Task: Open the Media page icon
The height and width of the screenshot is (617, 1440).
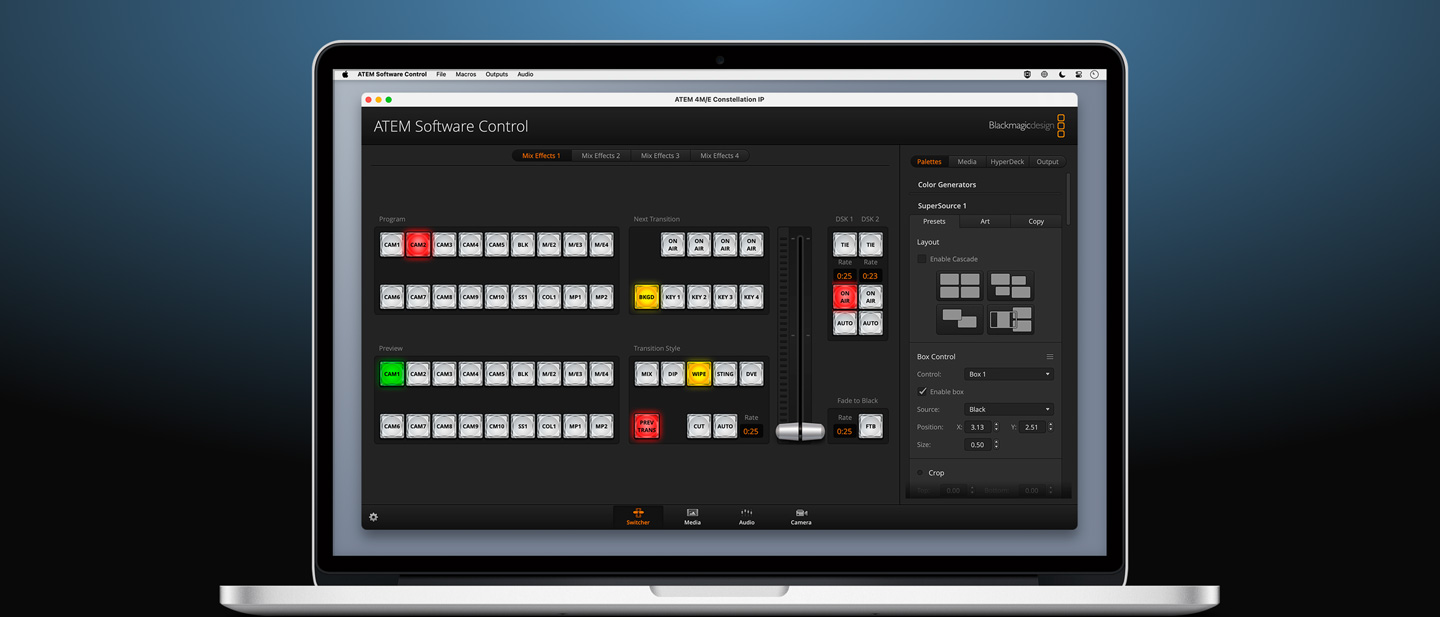Action: click(691, 516)
